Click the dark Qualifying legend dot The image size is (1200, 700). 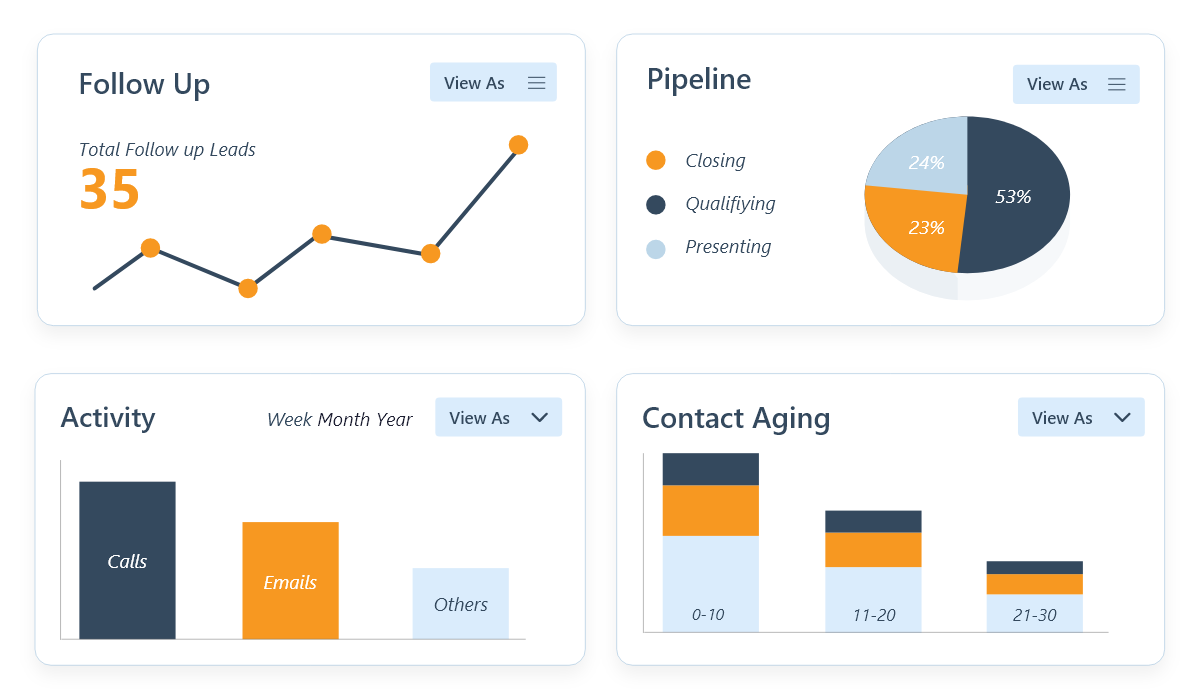point(656,204)
